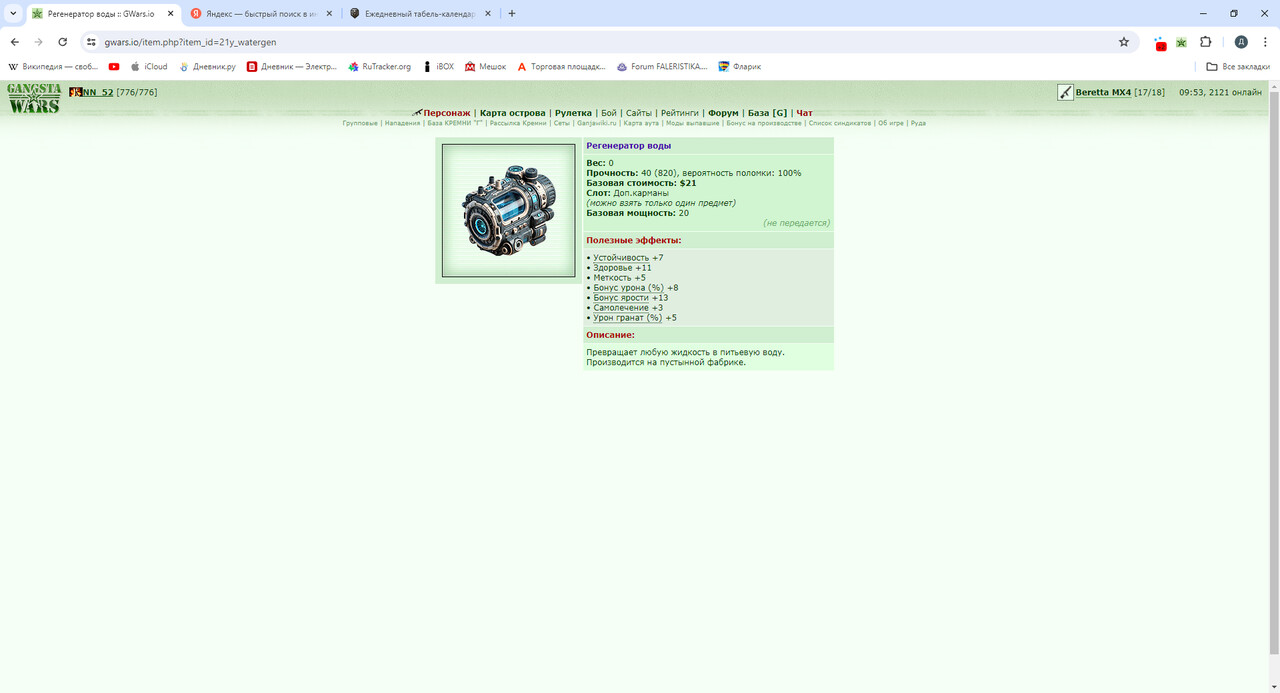Open the Бой menu link
Screen dimensions: 1280x693
pyautogui.click(x=609, y=113)
